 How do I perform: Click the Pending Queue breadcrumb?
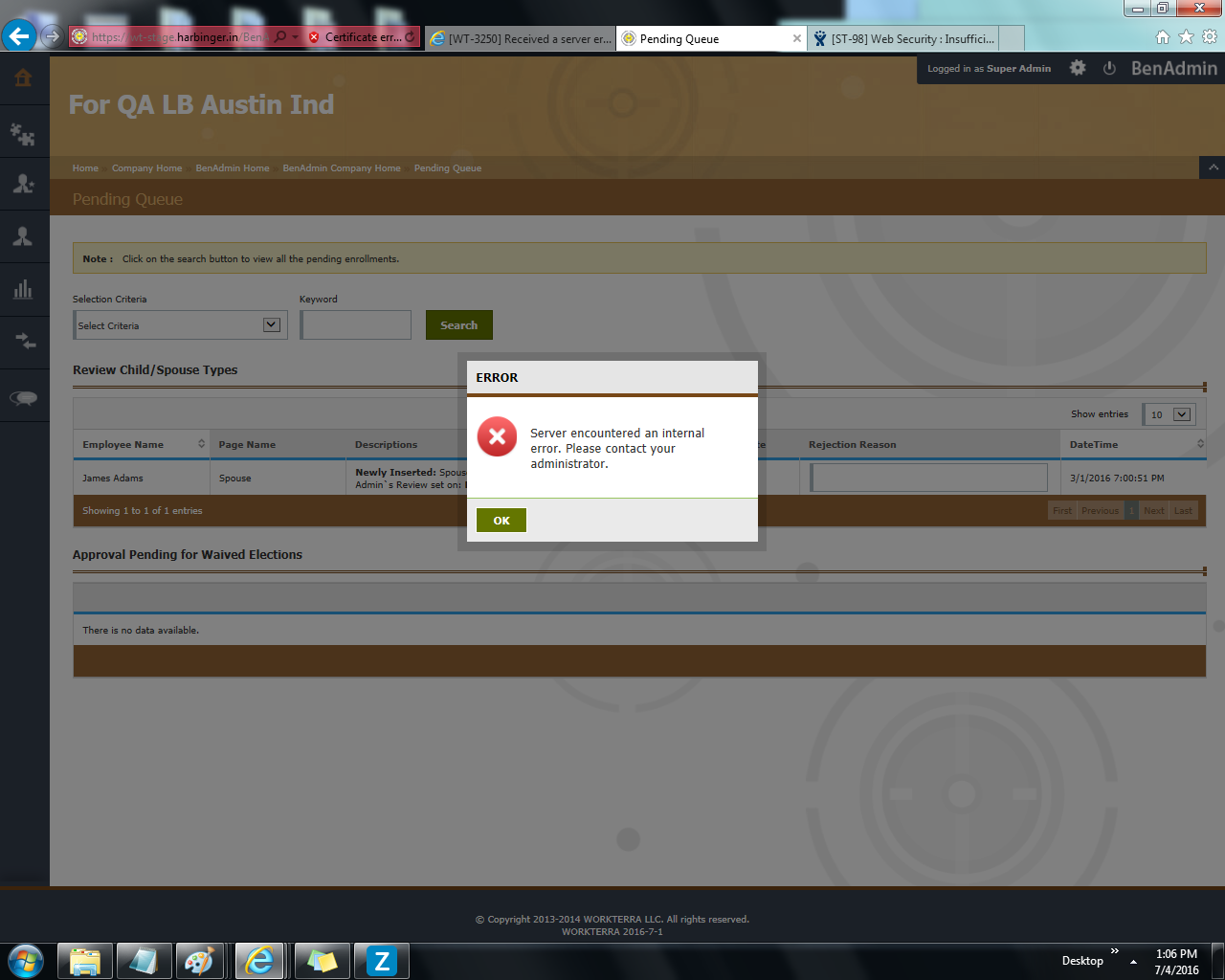tap(448, 167)
